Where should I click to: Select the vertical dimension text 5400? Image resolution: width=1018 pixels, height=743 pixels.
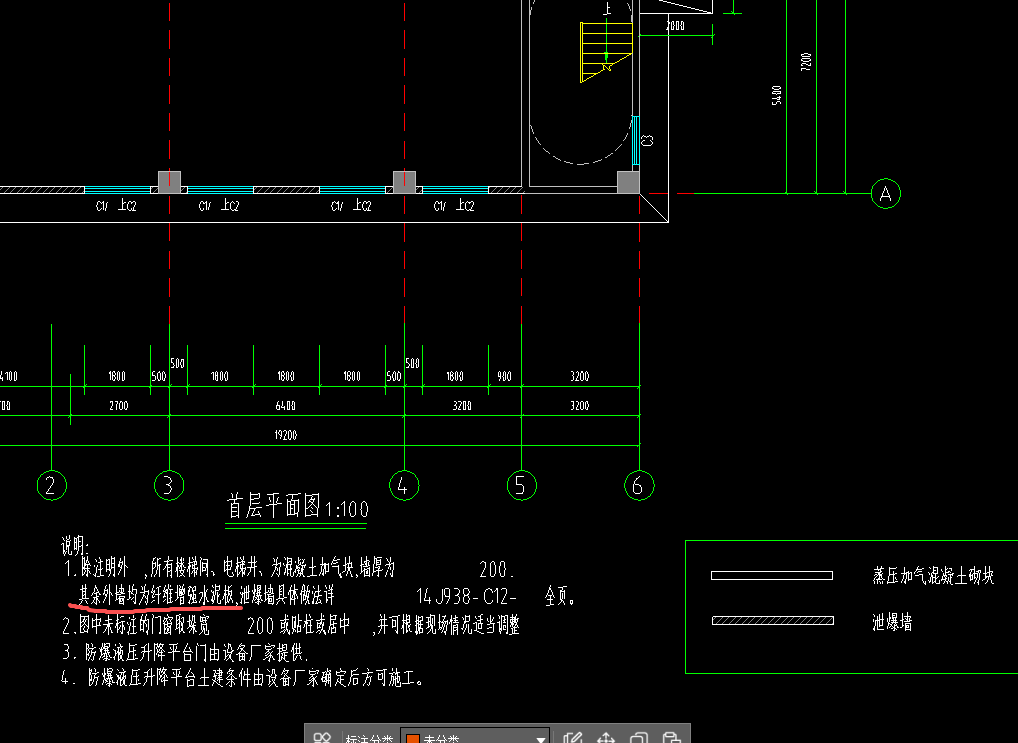pos(777,95)
